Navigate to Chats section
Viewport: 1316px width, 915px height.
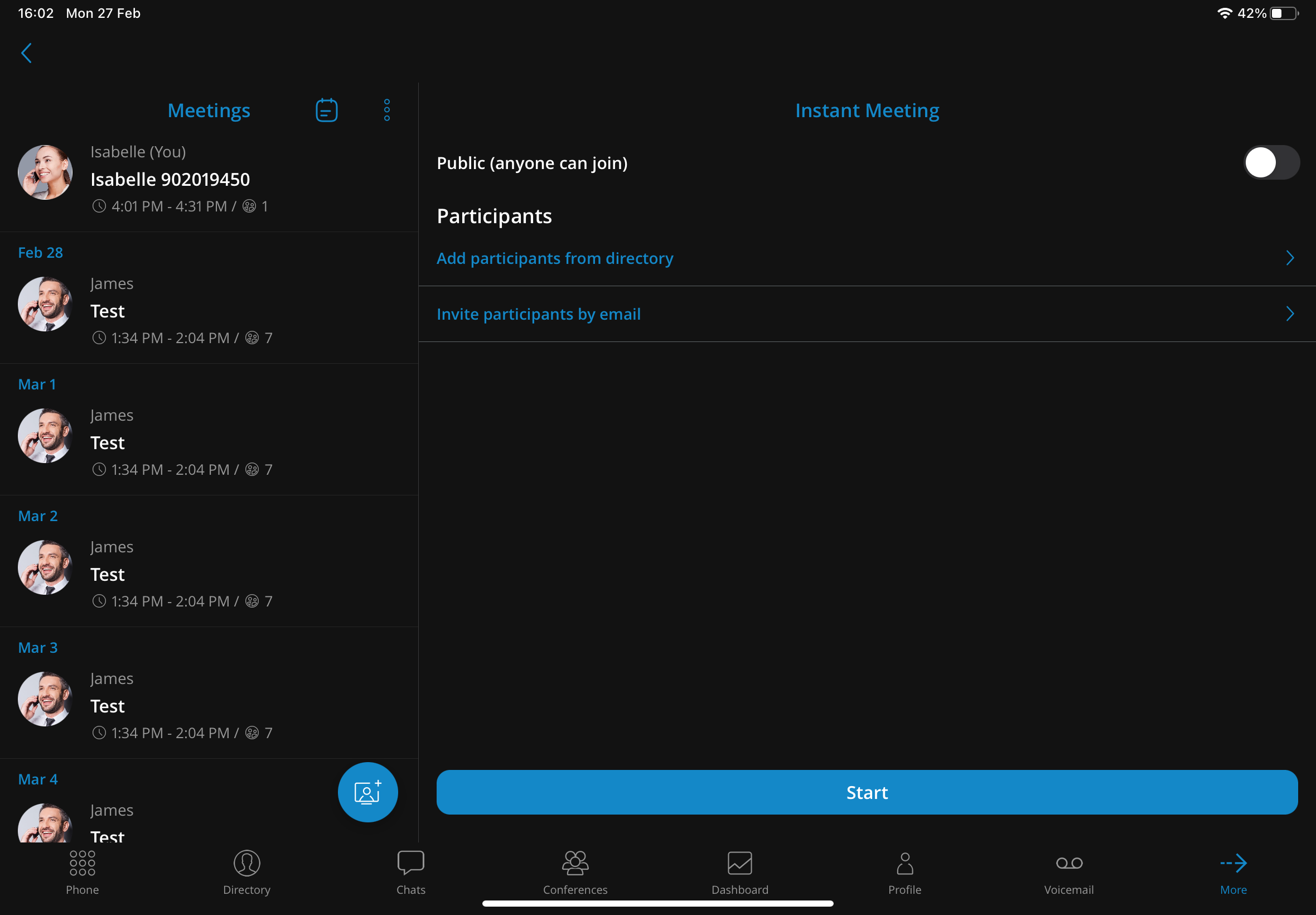coord(410,870)
